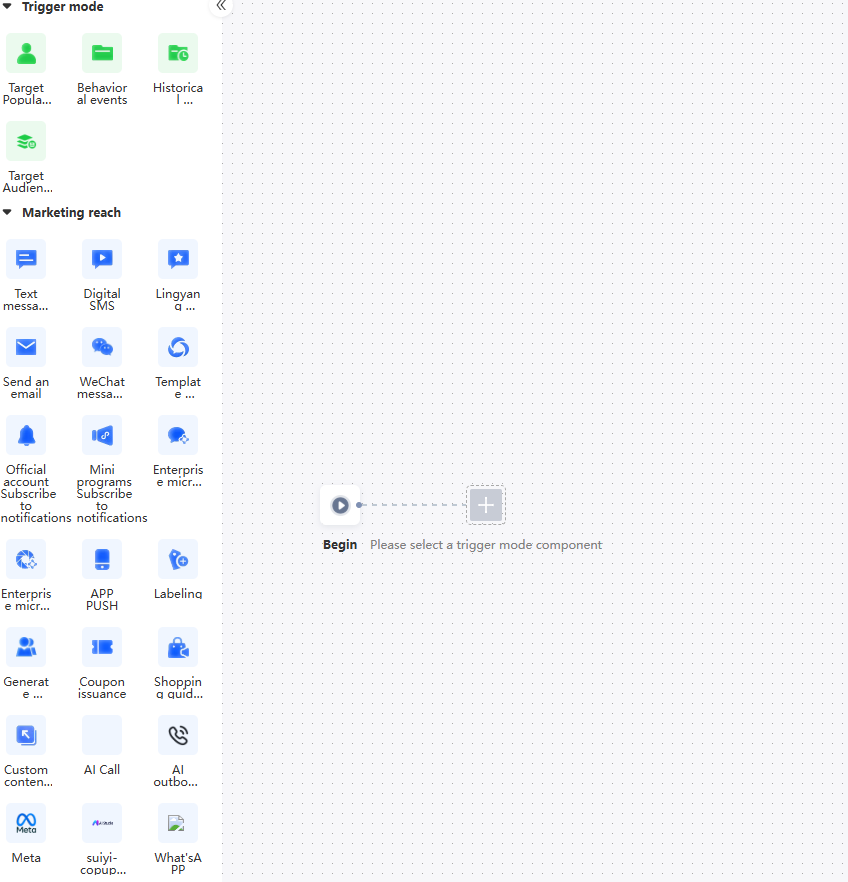Select the Custom content component icon
Screen dimensions: 848x882
point(26,735)
